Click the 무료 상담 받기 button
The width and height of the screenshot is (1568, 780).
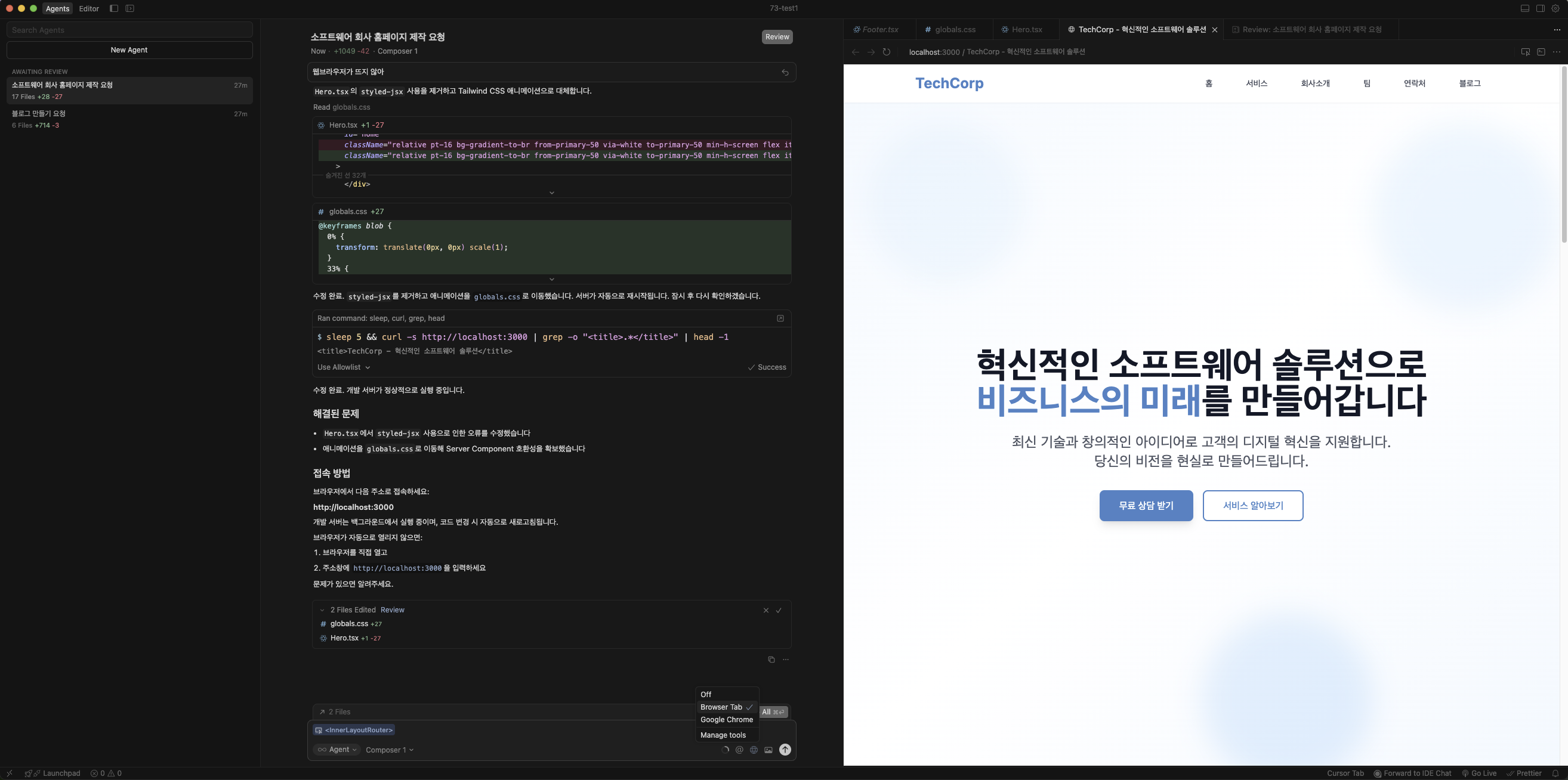(x=1146, y=506)
